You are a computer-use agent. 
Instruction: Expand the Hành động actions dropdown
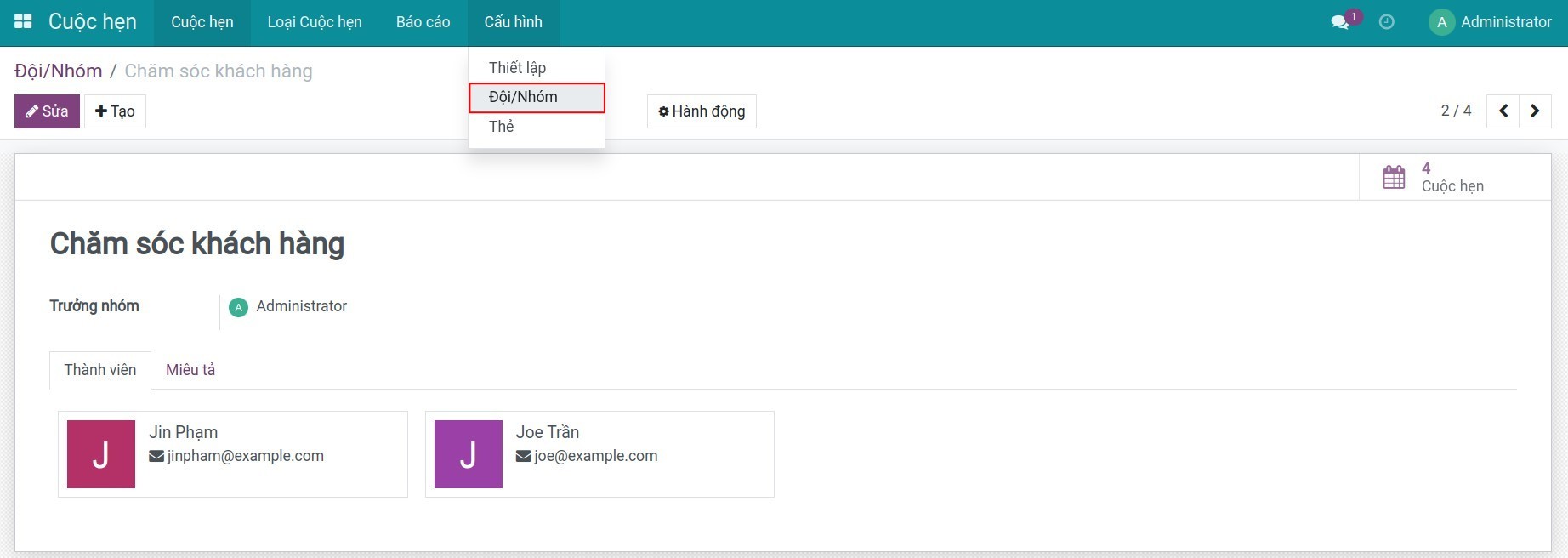[x=702, y=111]
